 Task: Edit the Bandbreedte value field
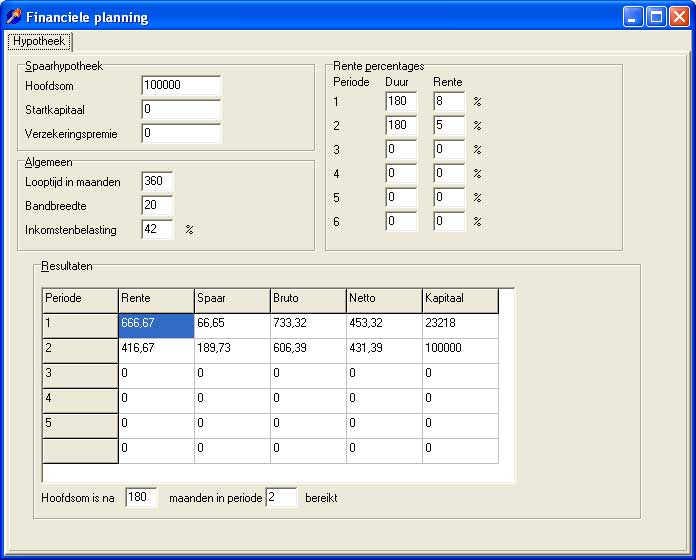coord(157,205)
